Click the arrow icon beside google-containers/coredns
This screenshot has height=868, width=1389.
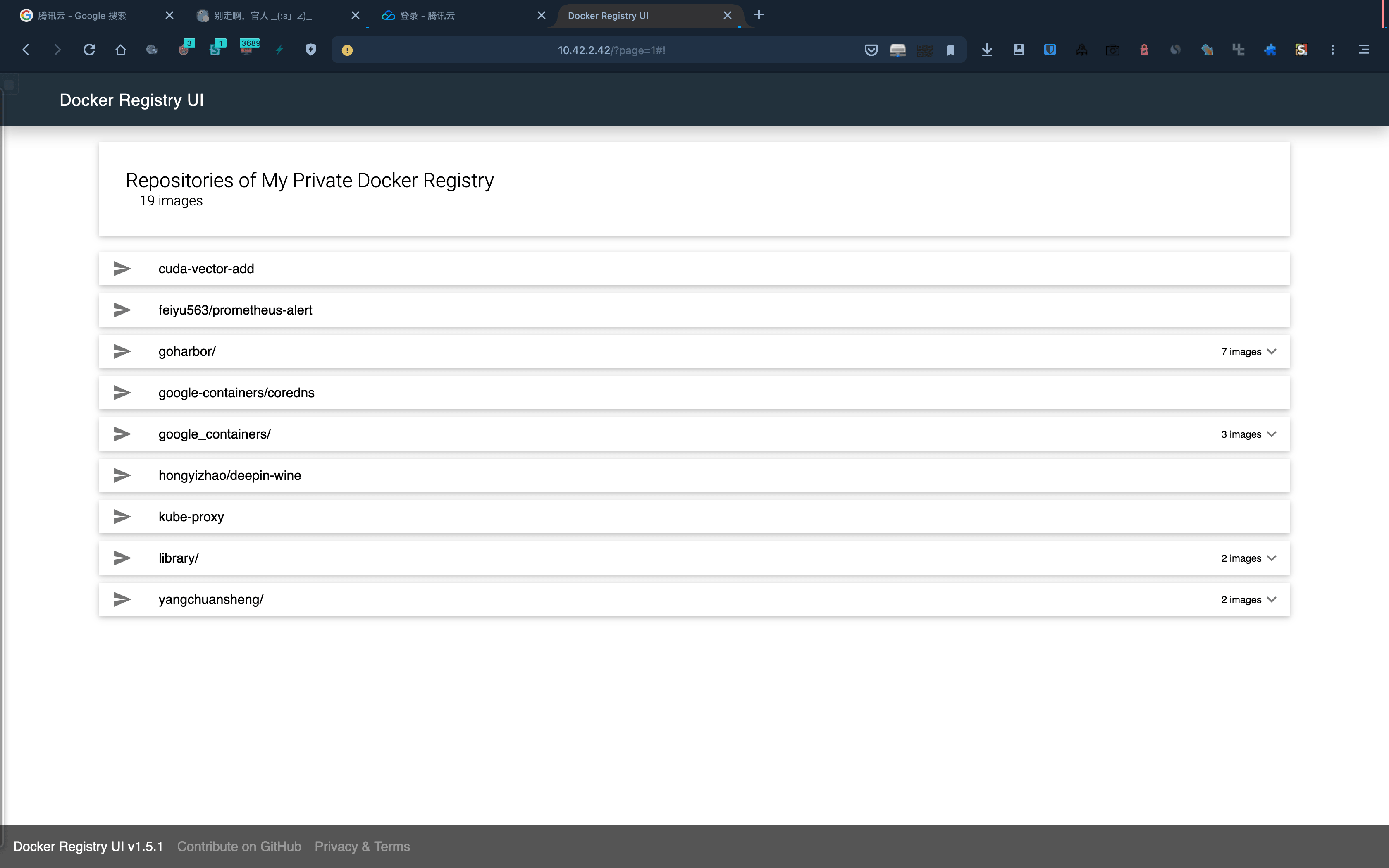coord(122,393)
